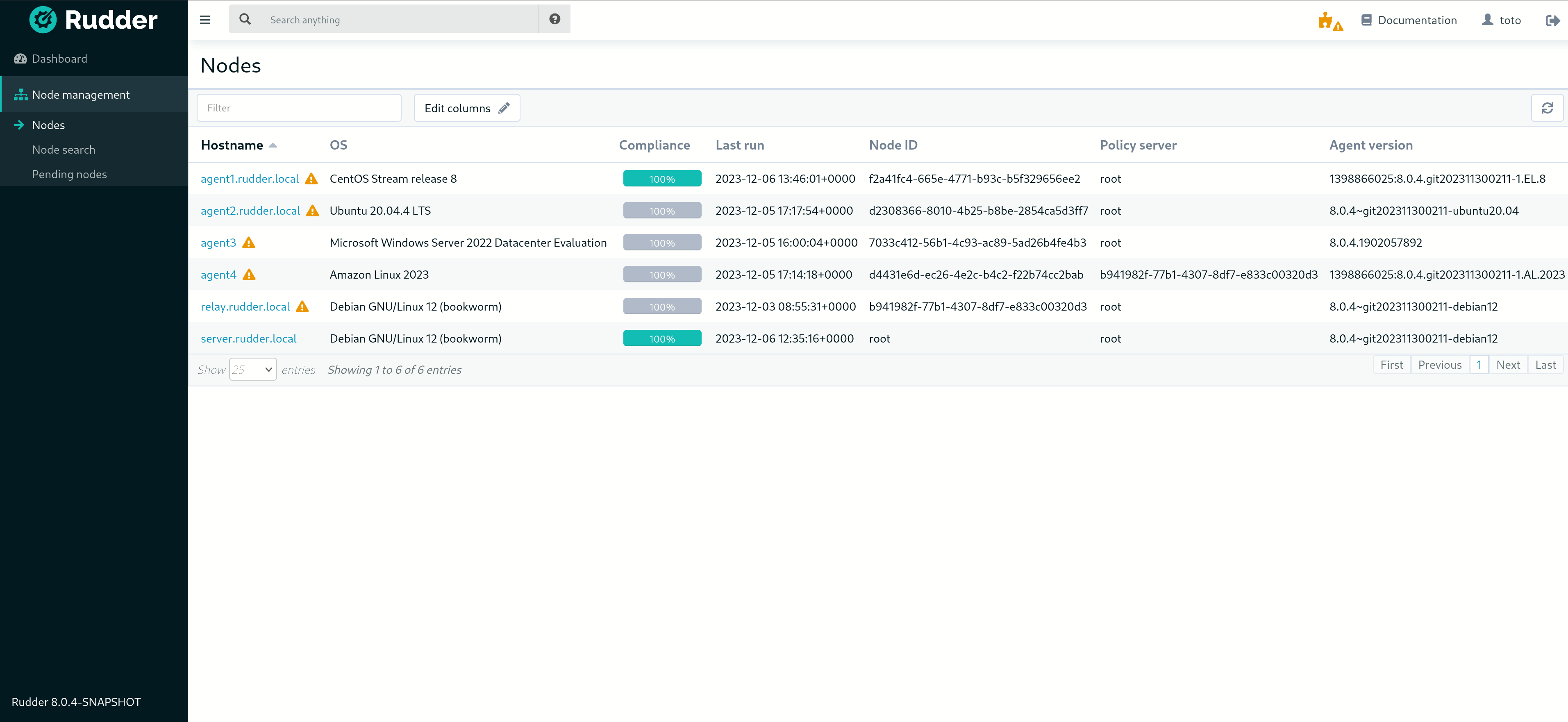1568x722 pixels.
Task: Go to Last page
Action: point(1545,365)
